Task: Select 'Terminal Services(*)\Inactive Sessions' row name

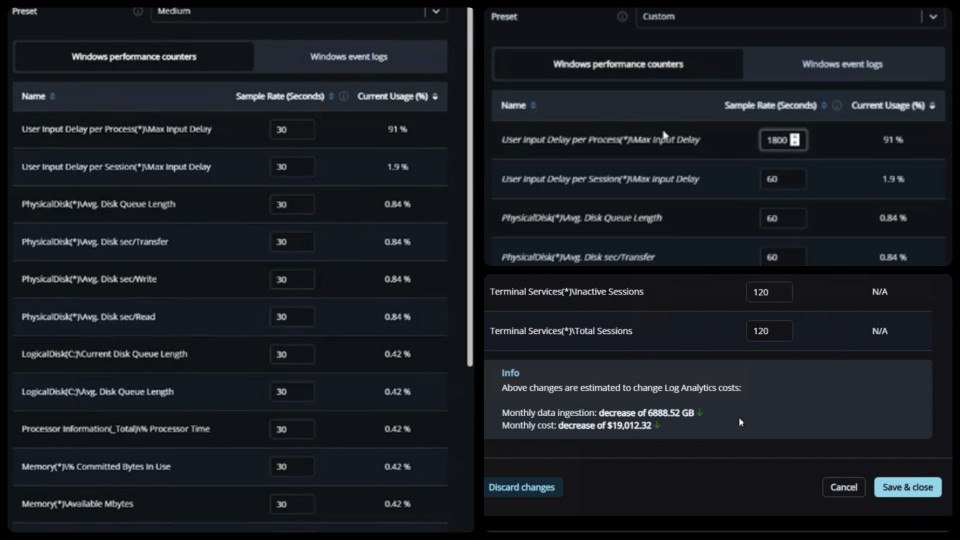Action: coord(566,291)
